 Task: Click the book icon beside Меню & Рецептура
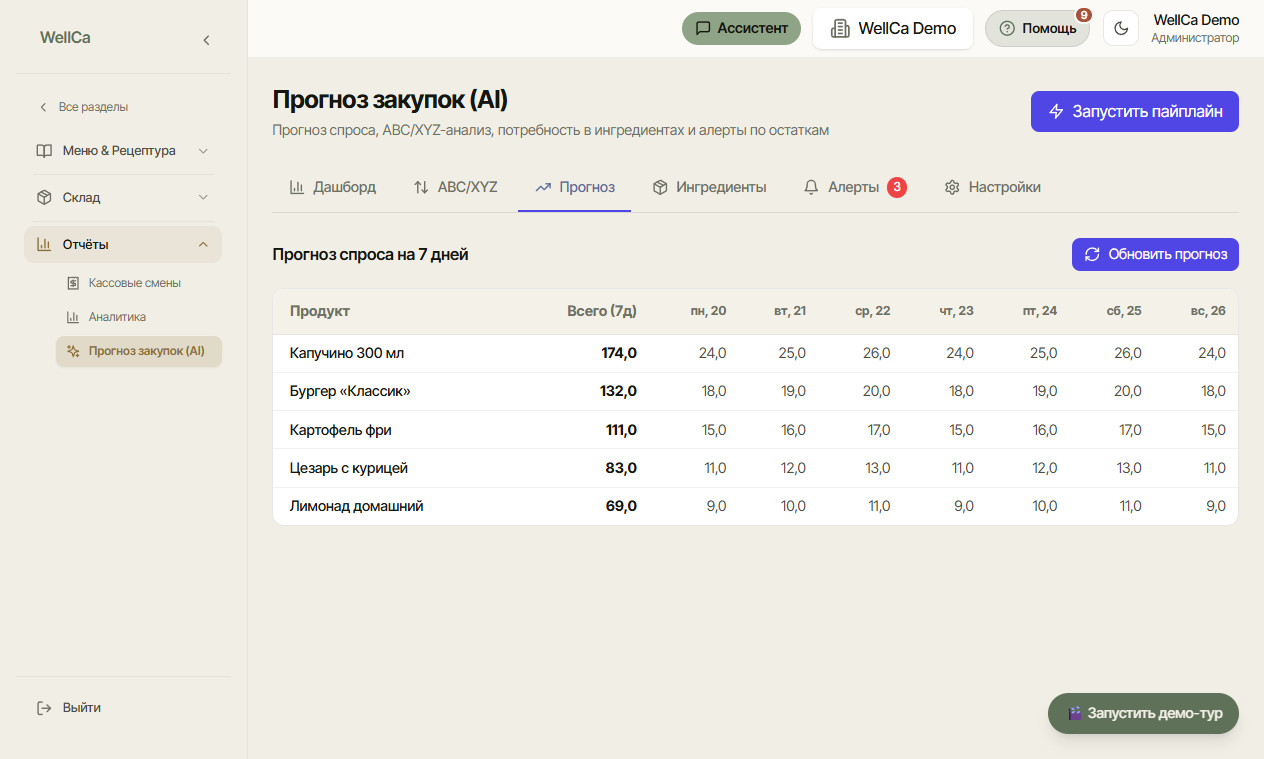tap(44, 151)
